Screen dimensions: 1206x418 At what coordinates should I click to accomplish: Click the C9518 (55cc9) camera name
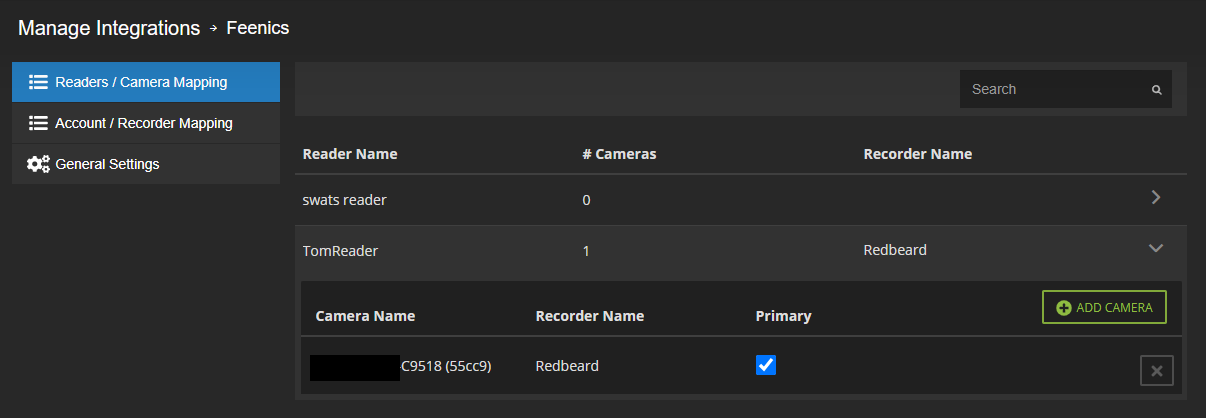(x=446, y=366)
